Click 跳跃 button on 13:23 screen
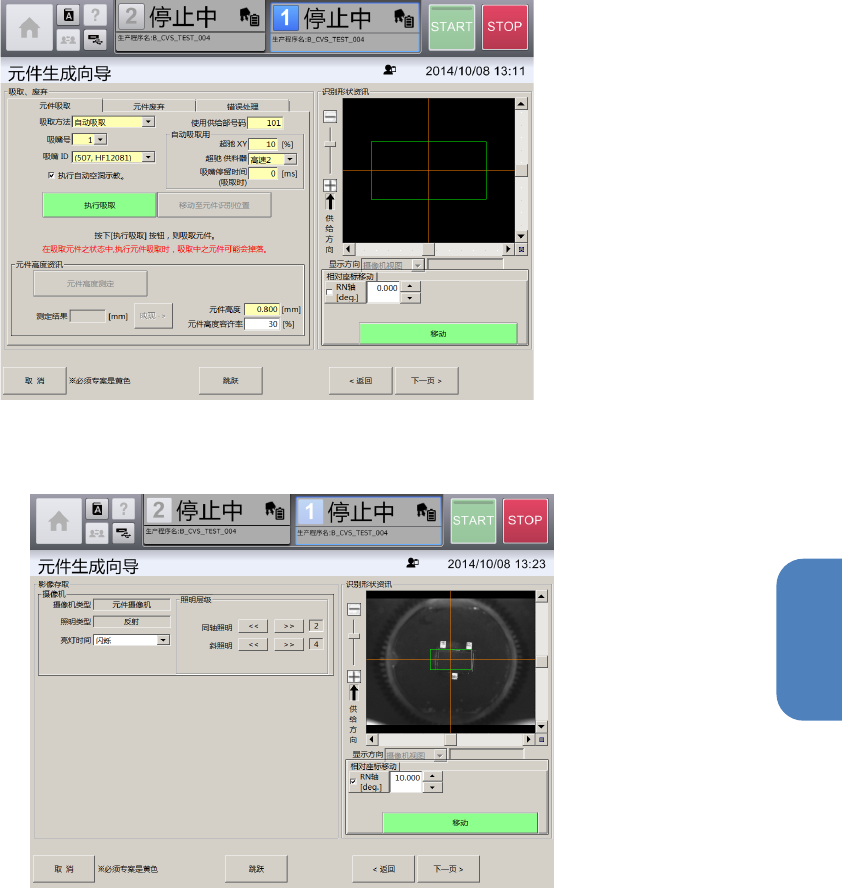This screenshot has height=888, width=842. point(256,869)
